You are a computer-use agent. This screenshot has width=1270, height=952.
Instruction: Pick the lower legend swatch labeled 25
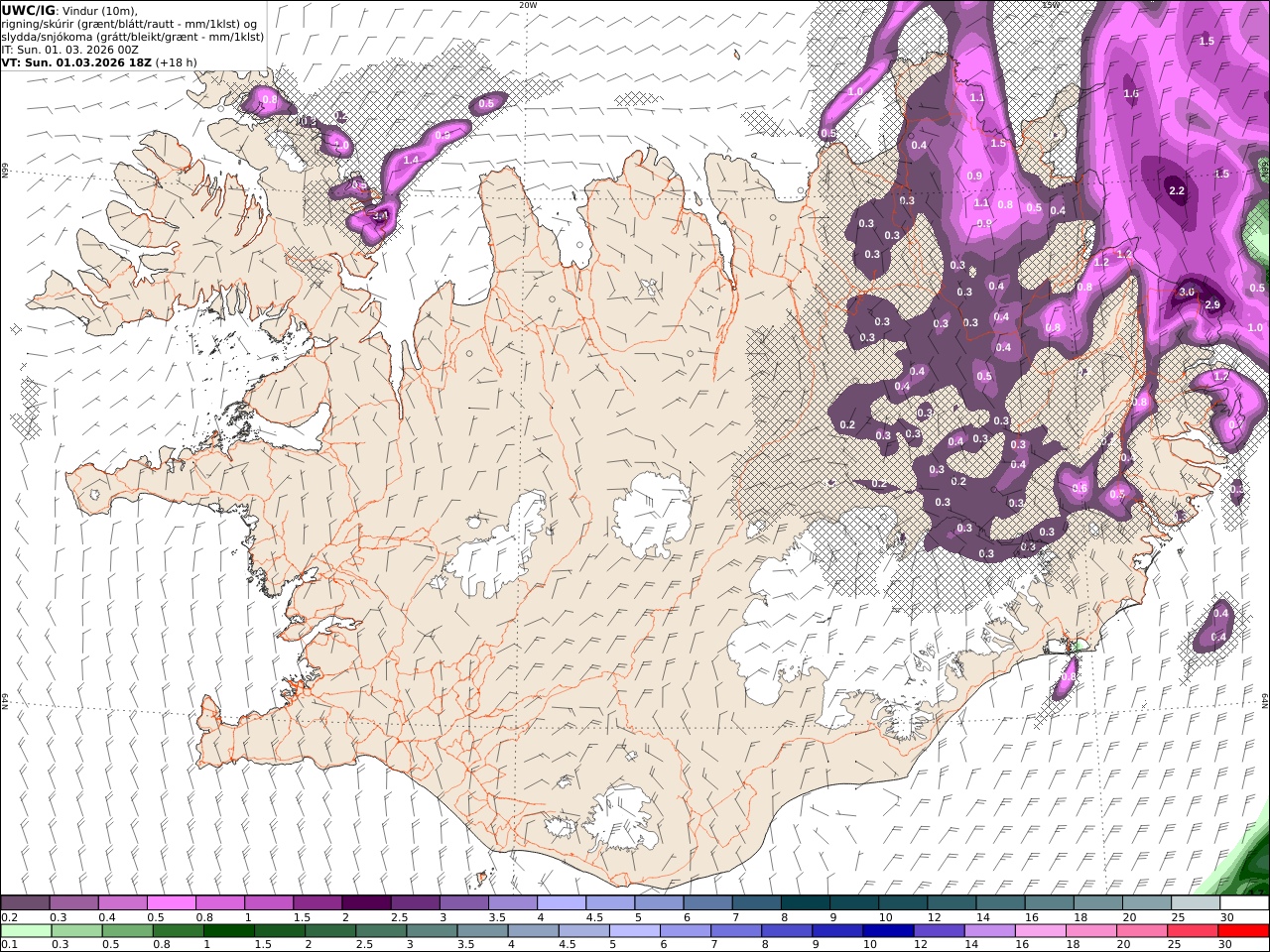click(x=1193, y=930)
